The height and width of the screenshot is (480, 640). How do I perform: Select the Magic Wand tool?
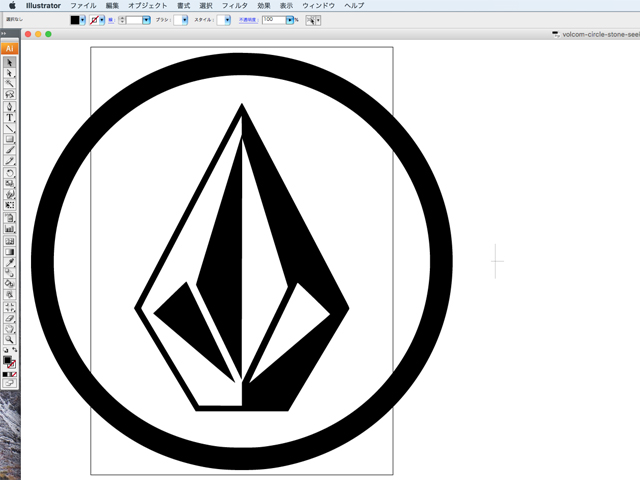pyautogui.click(x=9, y=84)
